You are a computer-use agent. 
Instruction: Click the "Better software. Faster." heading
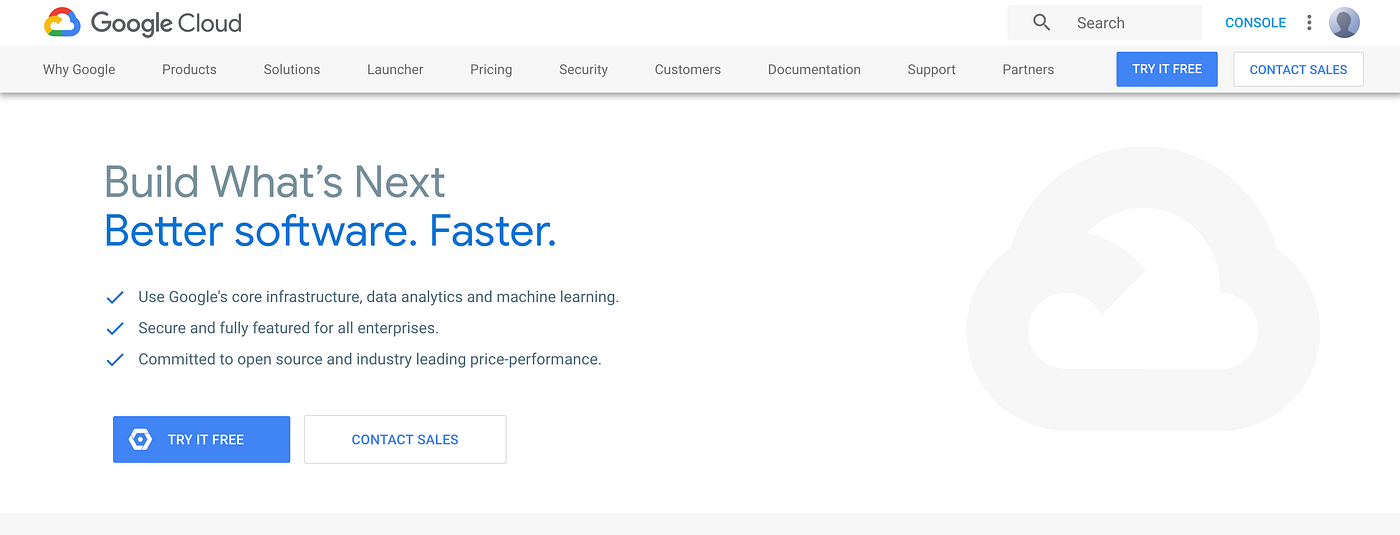330,231
